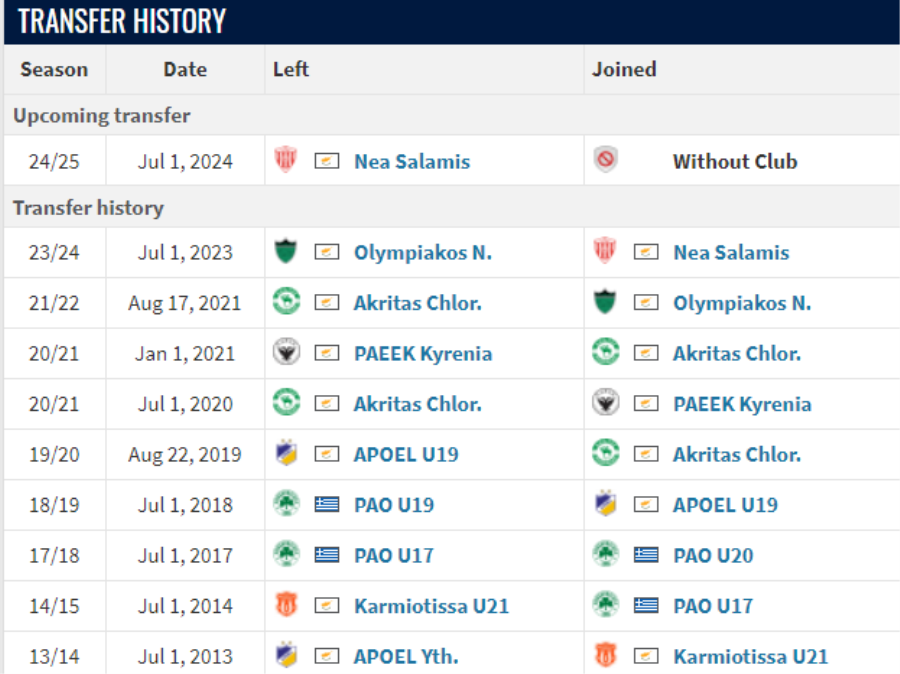
Task: Open PAO U17 link in 17/18 Left column
Action: tap(394, 556)
